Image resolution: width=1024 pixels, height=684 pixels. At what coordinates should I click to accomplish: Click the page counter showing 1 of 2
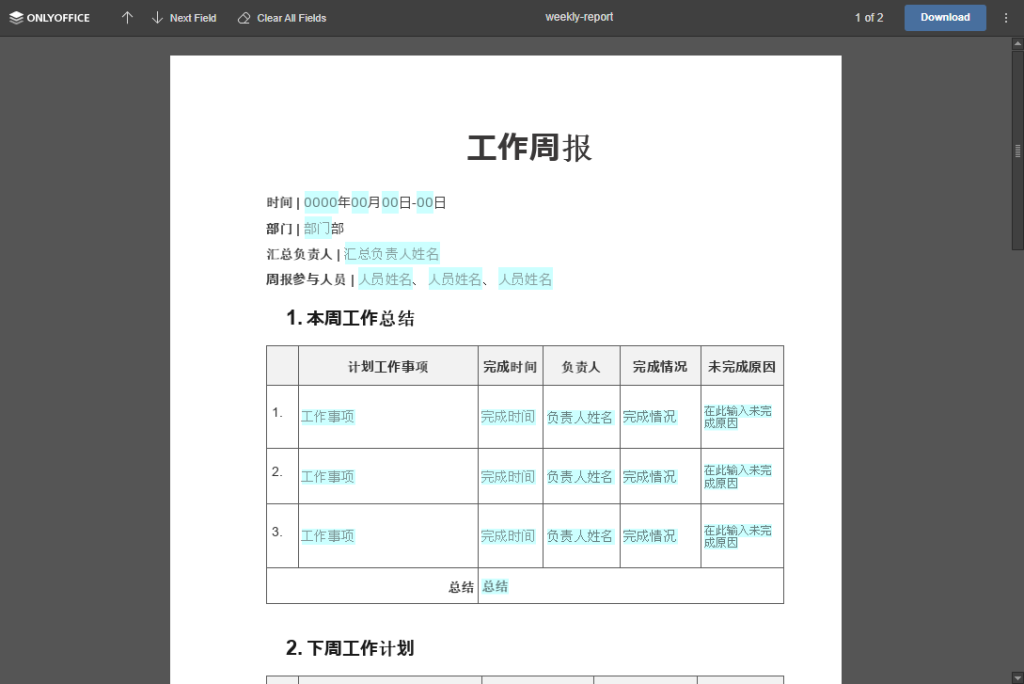[868, 17]
